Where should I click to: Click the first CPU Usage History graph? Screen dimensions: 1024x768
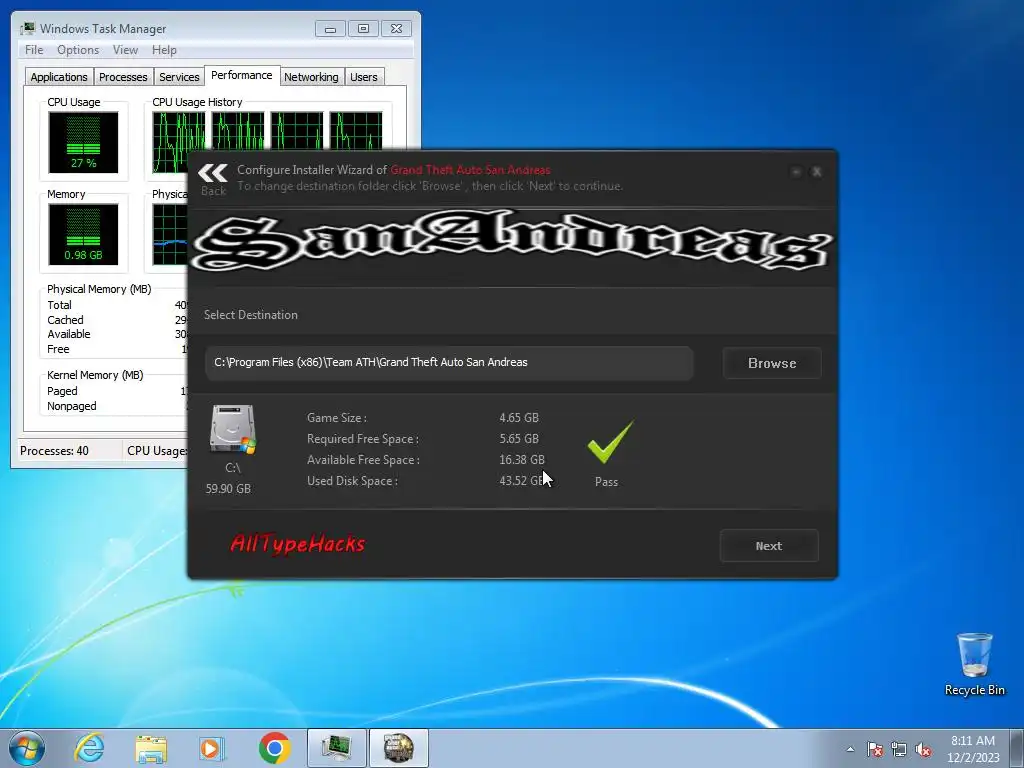(x=178, y=142)
